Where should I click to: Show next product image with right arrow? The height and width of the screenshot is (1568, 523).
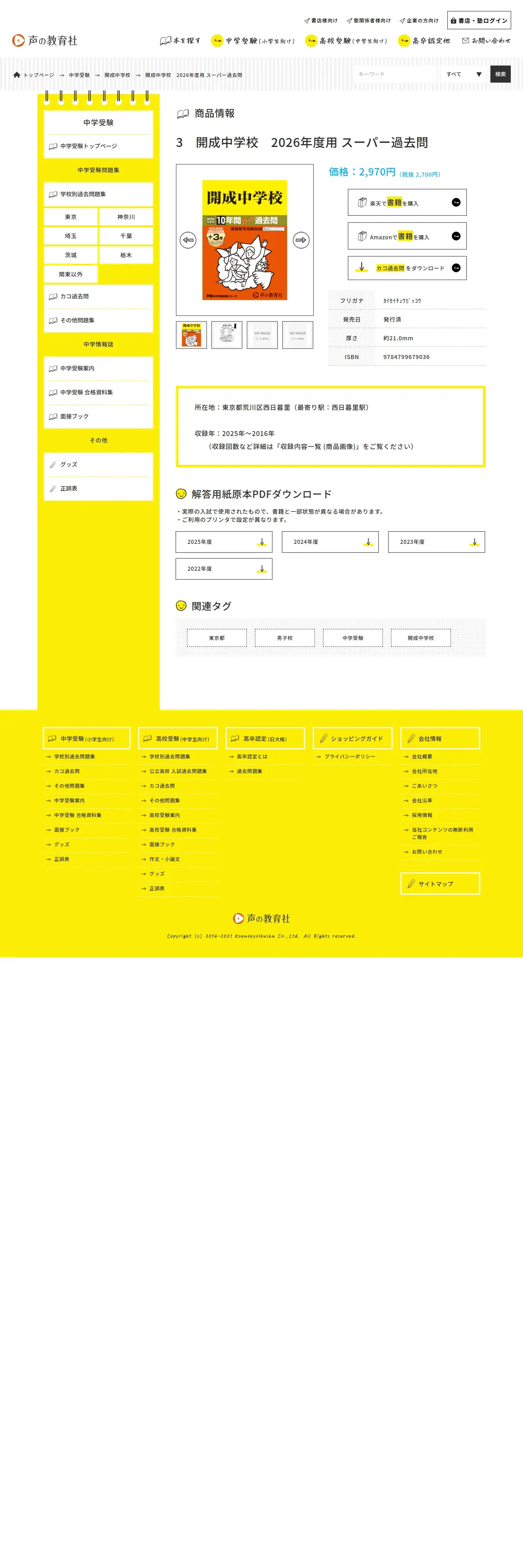301,240
